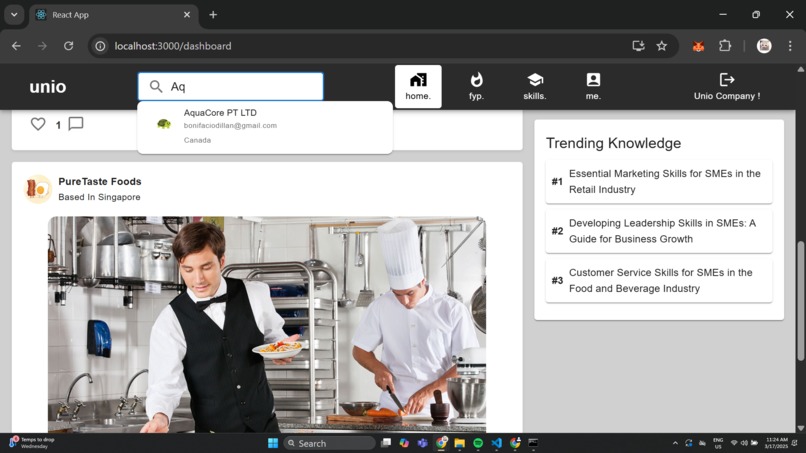This screenshot has width=806, height=453.
Task: Bookmark this page with star icon
Action: [x=662, y=46]
